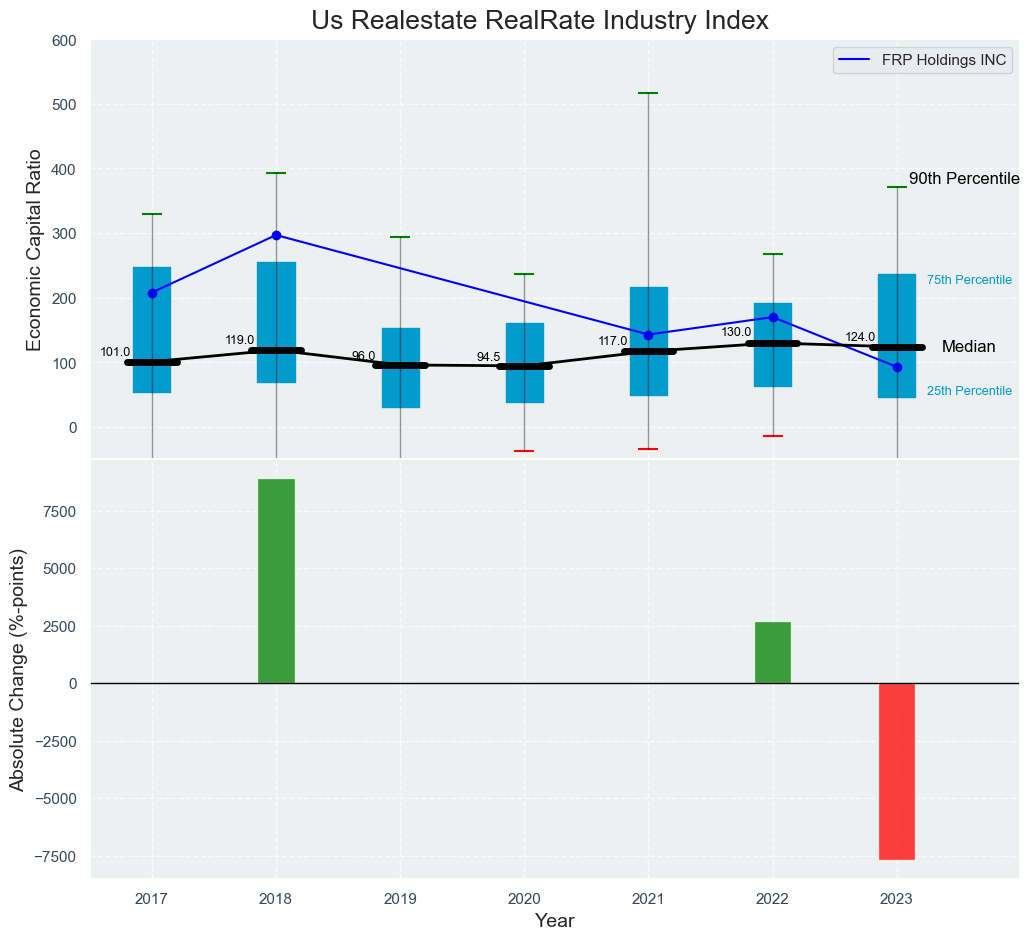Click the Median annotation text
The width and height of the screenshot is (1030, 940).
pos(968,347)
